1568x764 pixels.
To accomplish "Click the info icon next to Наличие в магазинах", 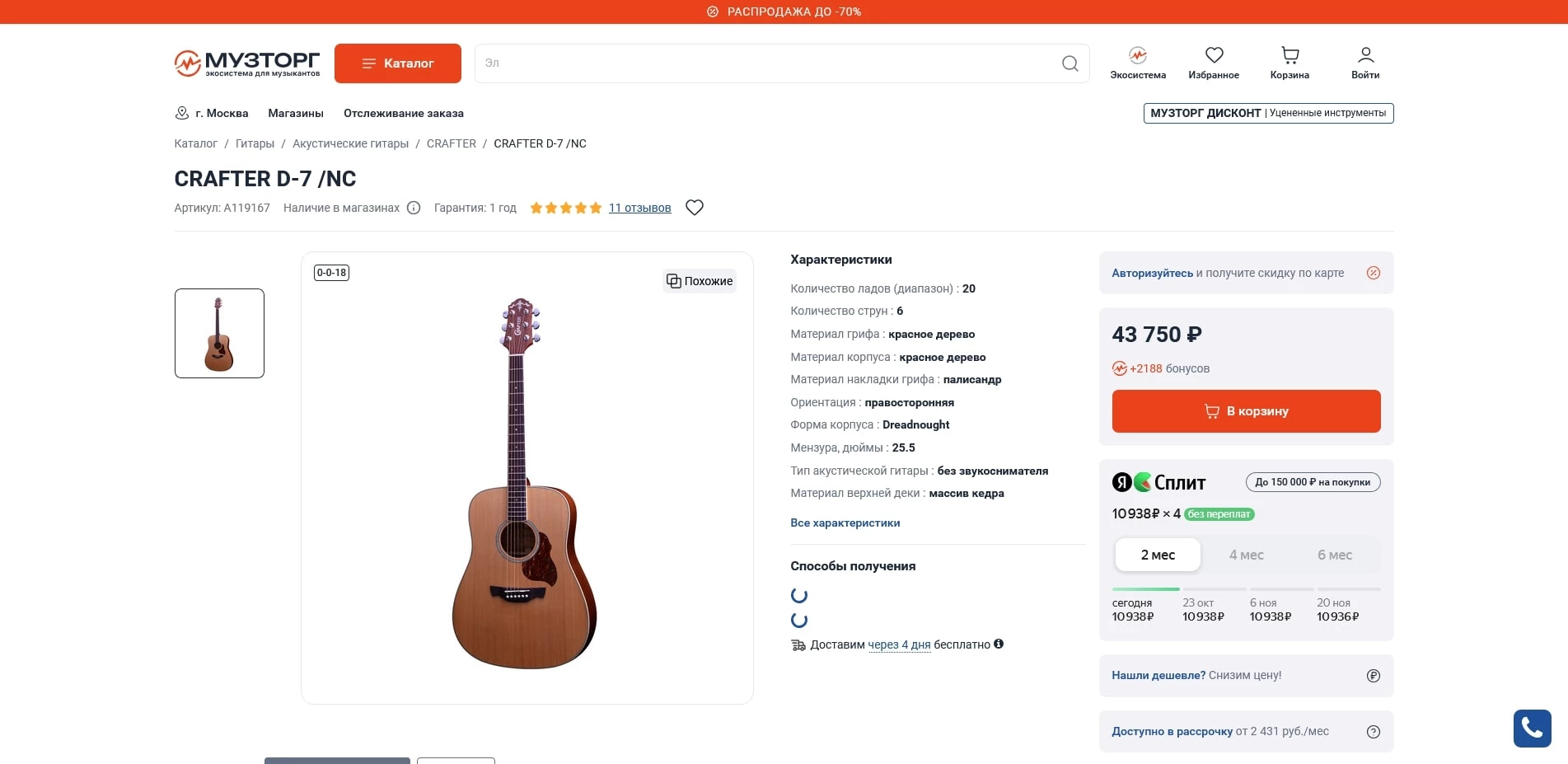I will coord(413,208).
